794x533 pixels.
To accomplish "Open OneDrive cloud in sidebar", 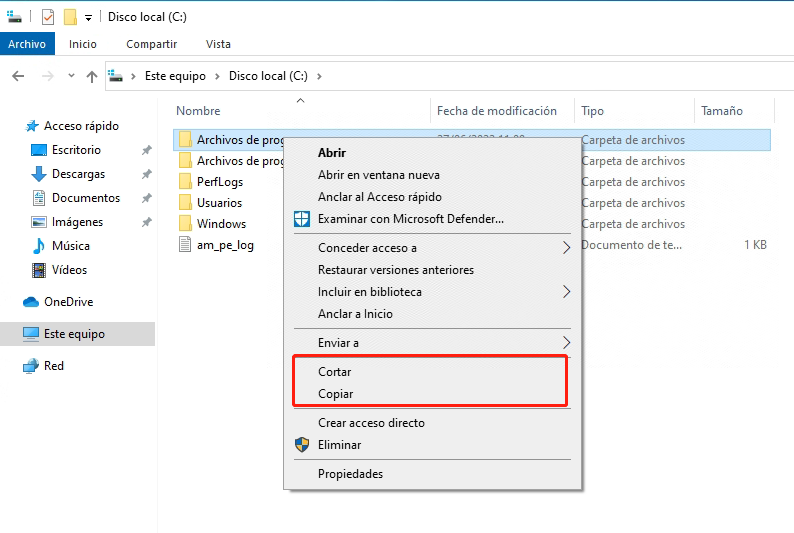I will click(67, 302).
